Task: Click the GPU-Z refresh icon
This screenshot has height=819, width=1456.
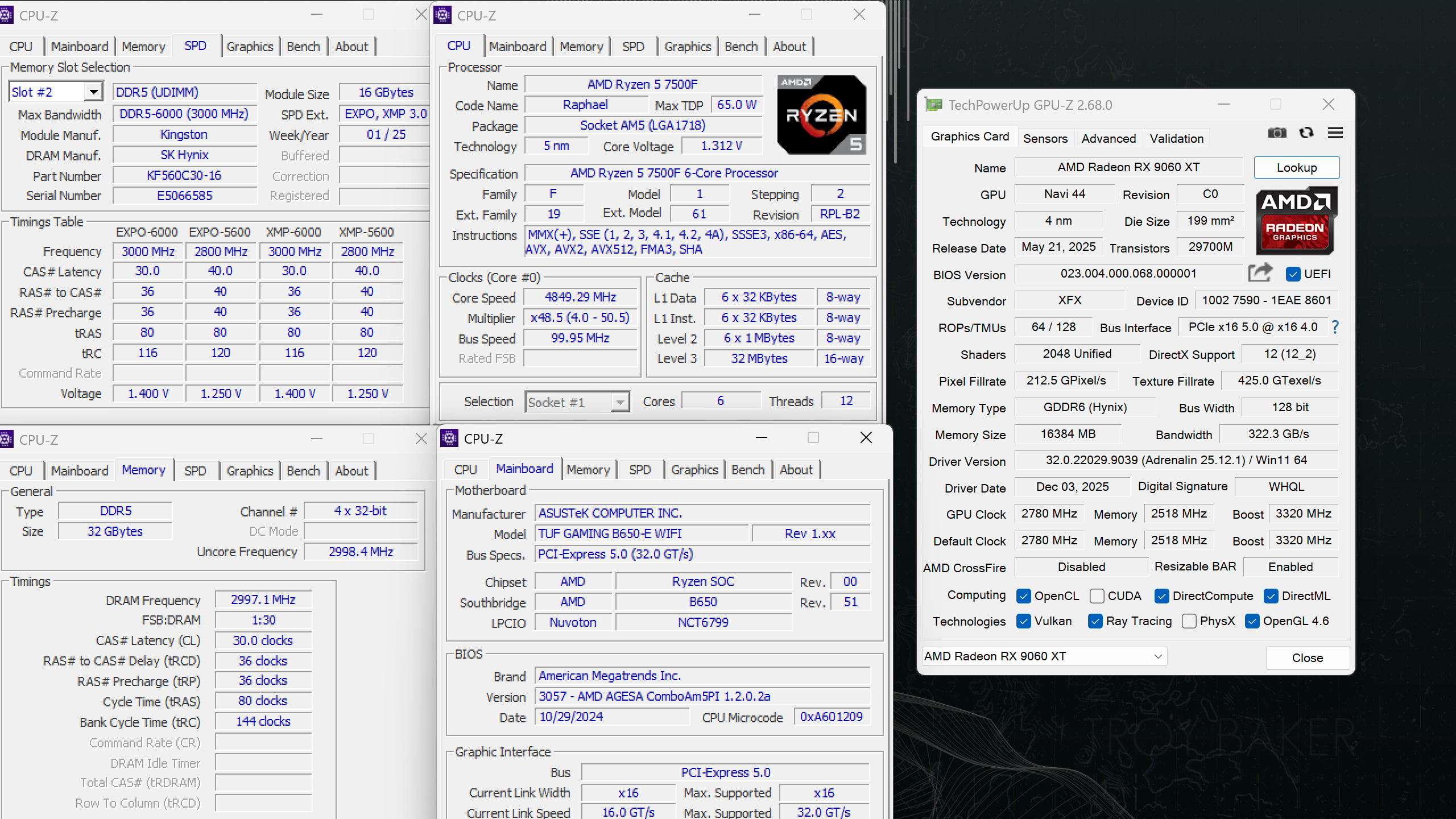Action: [x=1306, y=133]
